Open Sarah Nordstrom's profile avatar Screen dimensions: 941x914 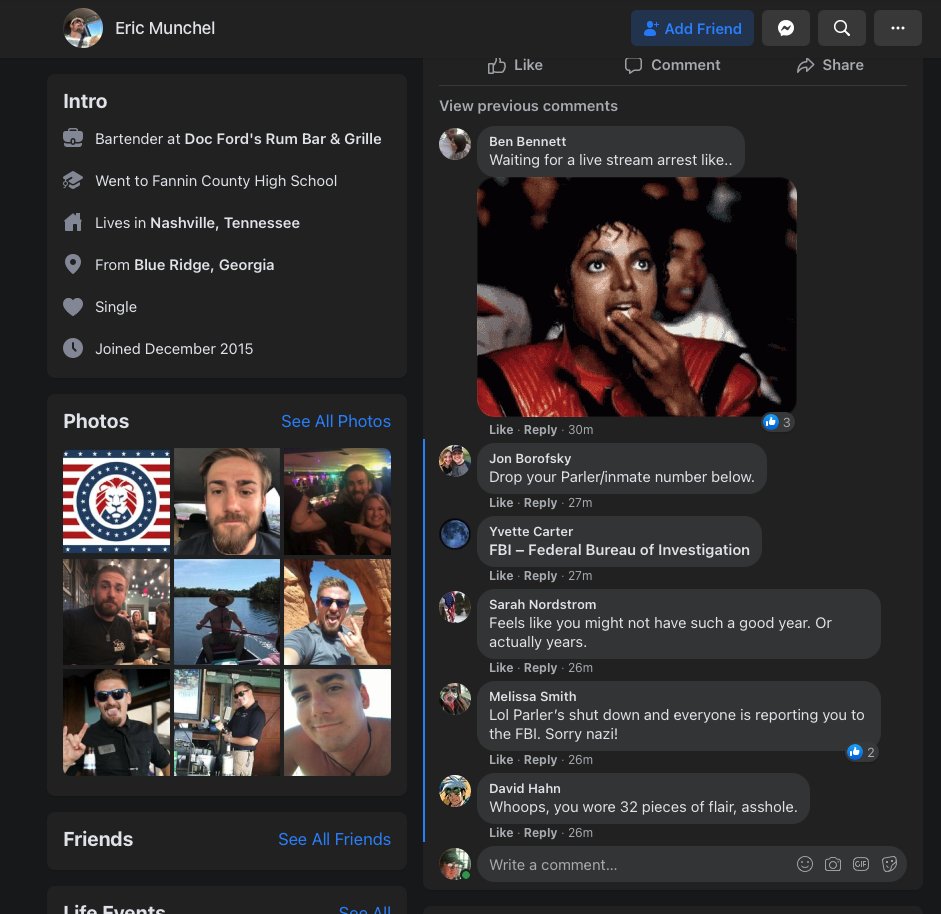(455, 607)
